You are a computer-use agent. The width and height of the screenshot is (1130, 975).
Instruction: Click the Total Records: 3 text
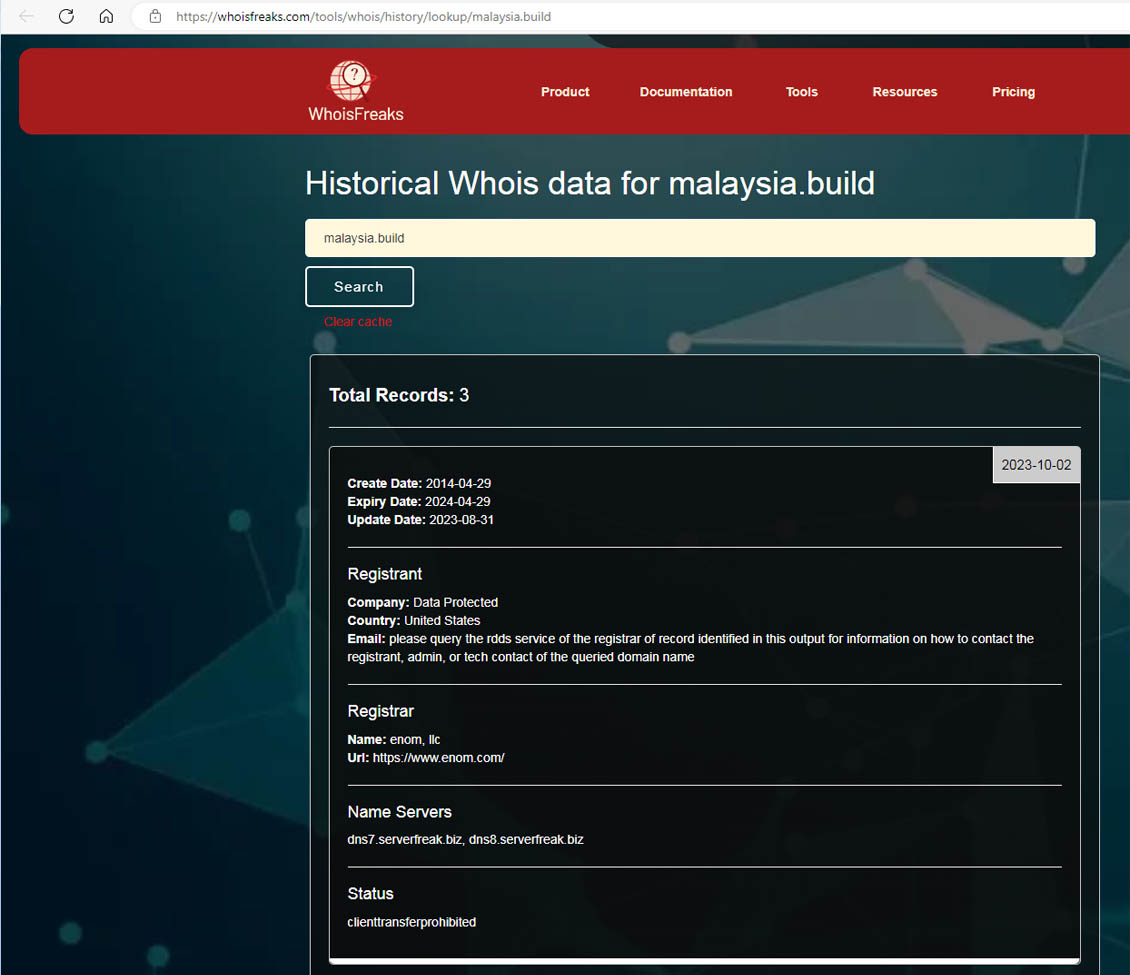coord(399,395)
